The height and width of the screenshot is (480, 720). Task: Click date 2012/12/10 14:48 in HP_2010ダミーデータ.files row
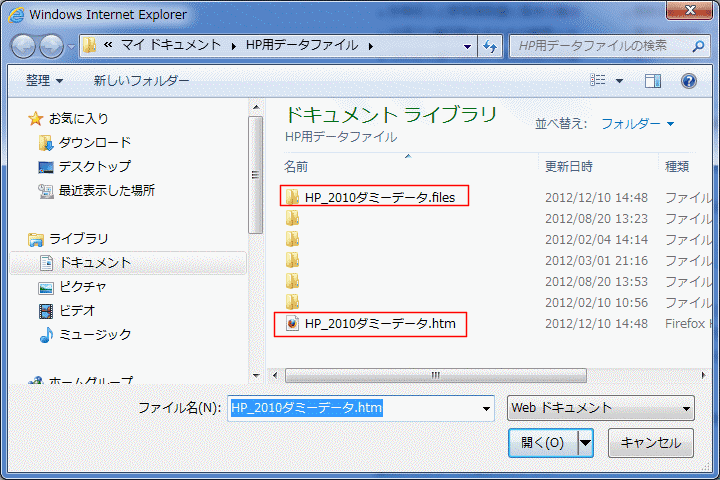click(x=596, y=198)
